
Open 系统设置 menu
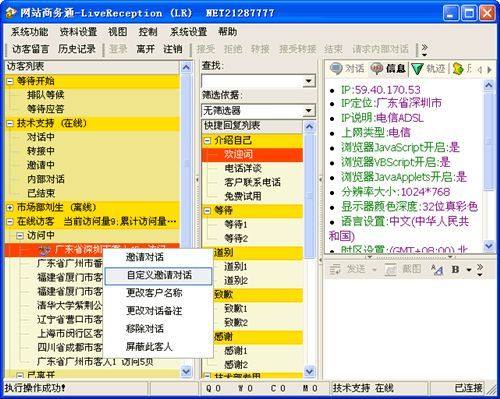[x=188, y=32]
